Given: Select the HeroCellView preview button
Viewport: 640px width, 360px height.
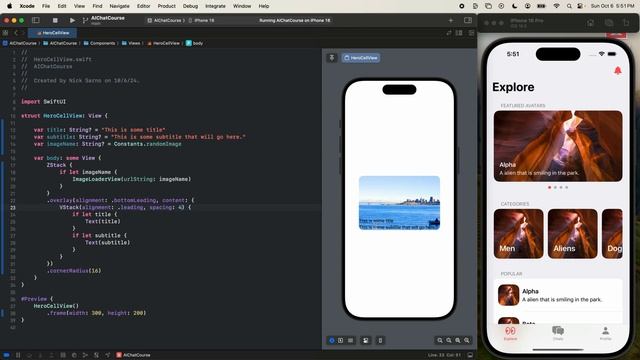Looking at the screenshot, I should 361,58.
